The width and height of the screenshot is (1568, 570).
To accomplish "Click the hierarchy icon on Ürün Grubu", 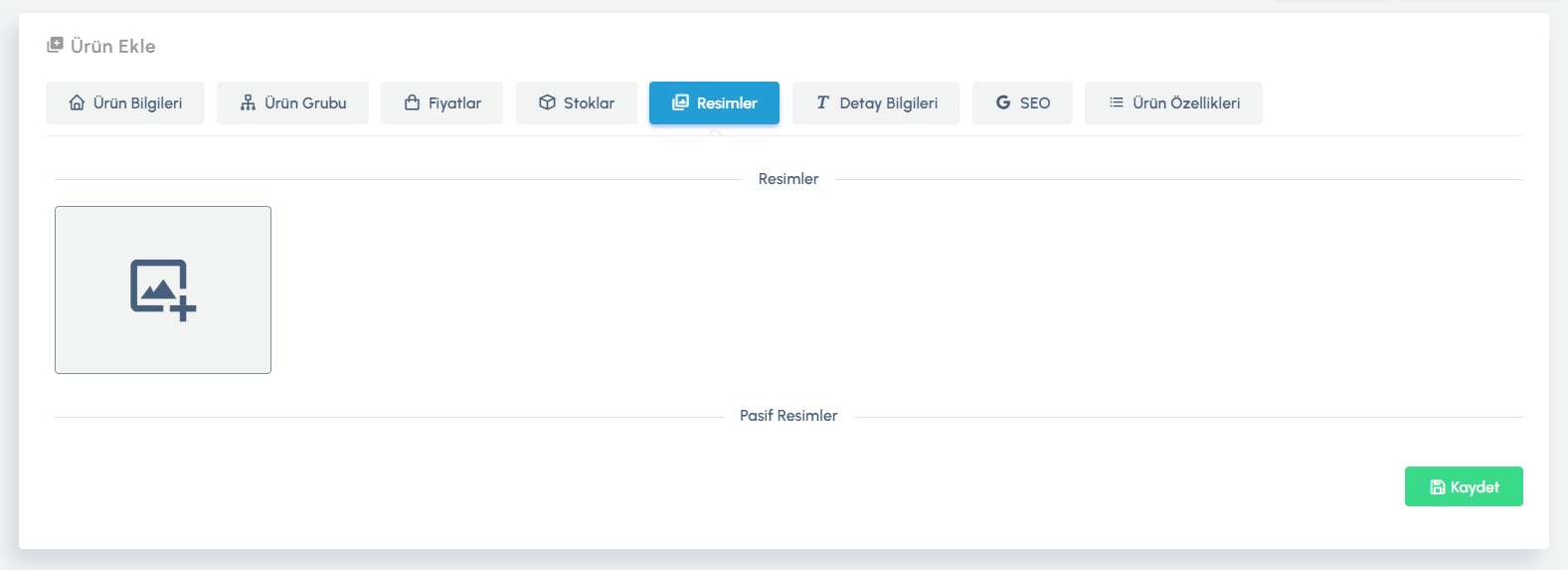I will tap(249, 103).
